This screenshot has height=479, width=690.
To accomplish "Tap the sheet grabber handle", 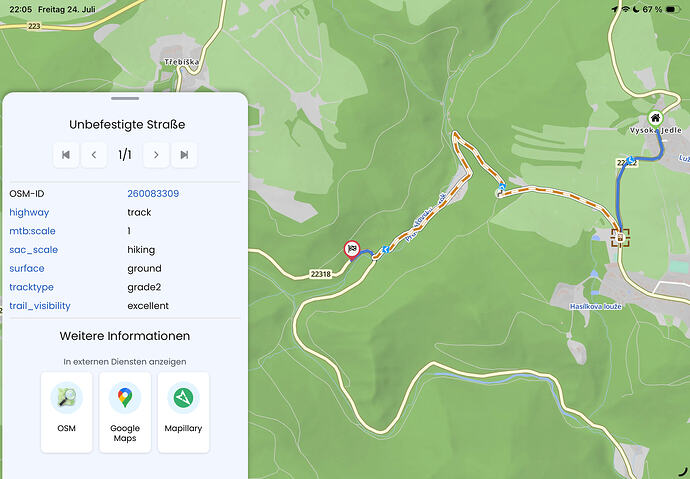I will 125,99.
